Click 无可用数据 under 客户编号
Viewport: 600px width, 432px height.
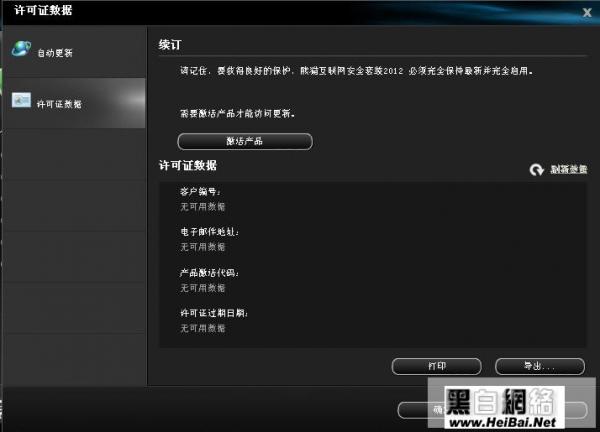pyautogui.click(x=202, y=207)
